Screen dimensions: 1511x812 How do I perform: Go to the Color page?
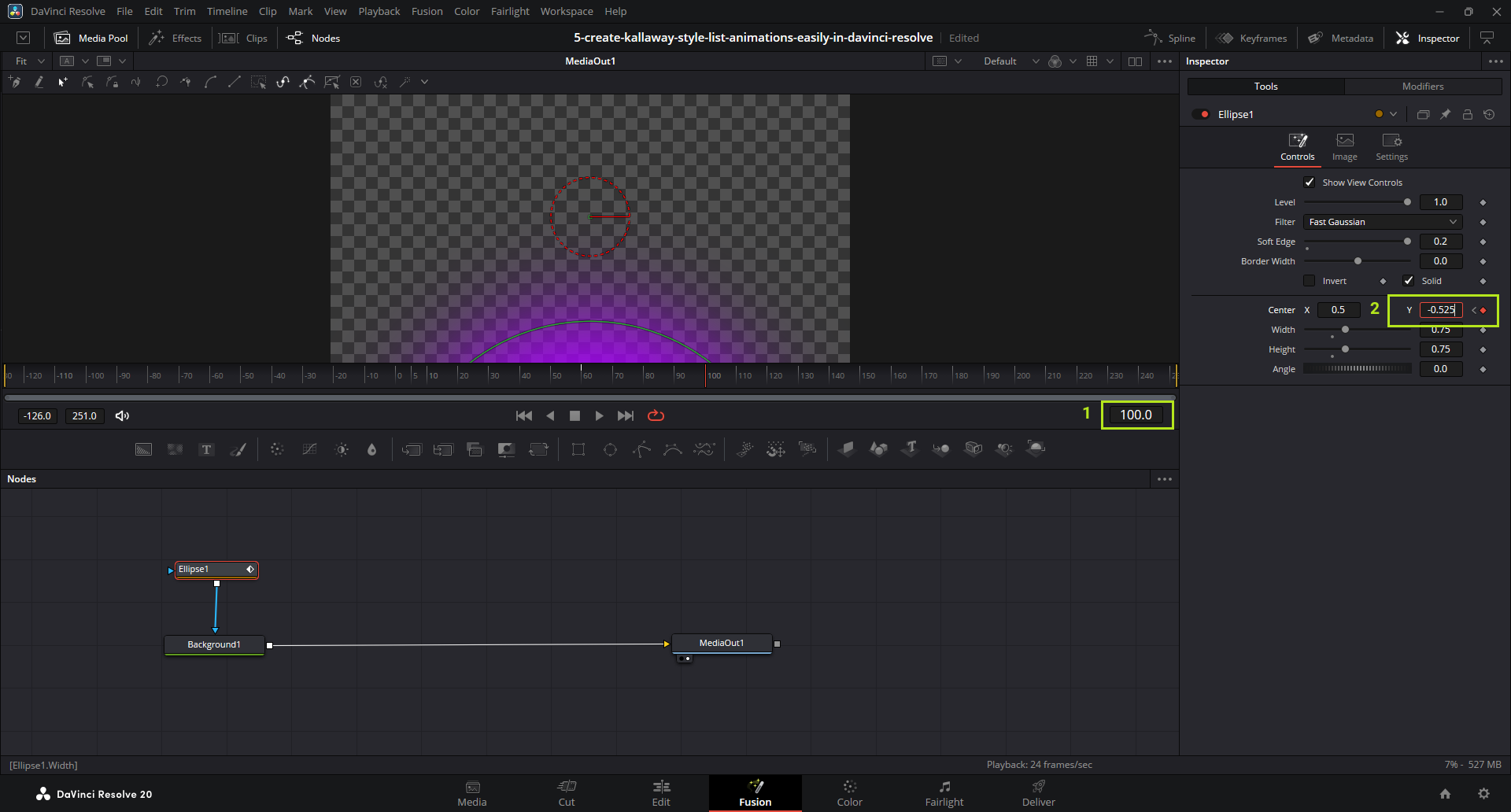click(849, 793)
